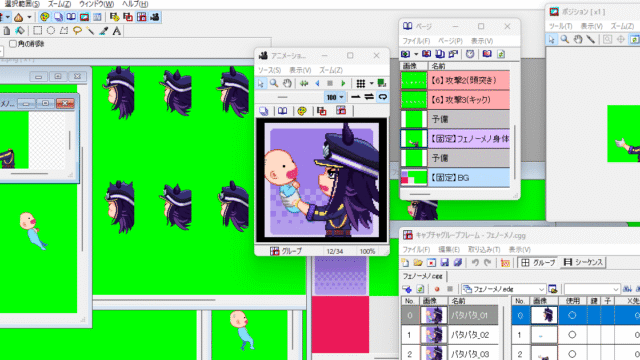
Task: Expand the フェノーメノ.edg combo box
Action: [x=503, y=289]
